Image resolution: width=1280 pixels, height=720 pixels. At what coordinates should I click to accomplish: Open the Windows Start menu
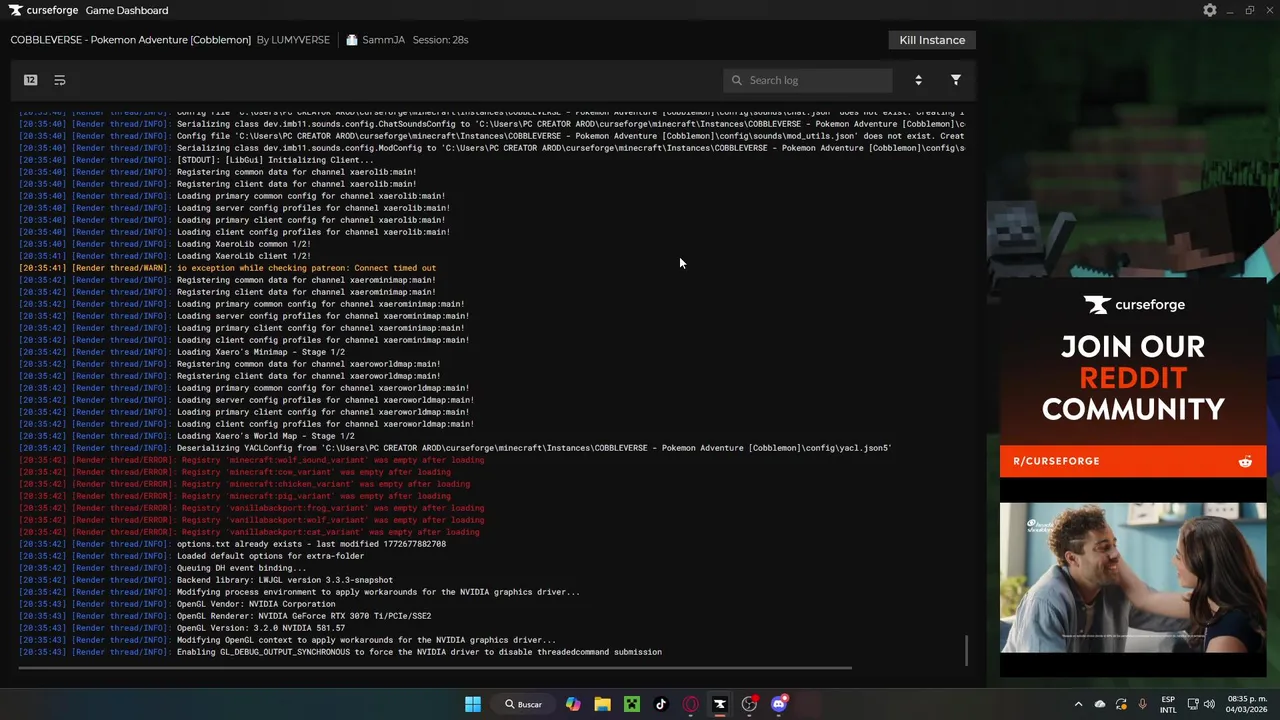point(473,704)
